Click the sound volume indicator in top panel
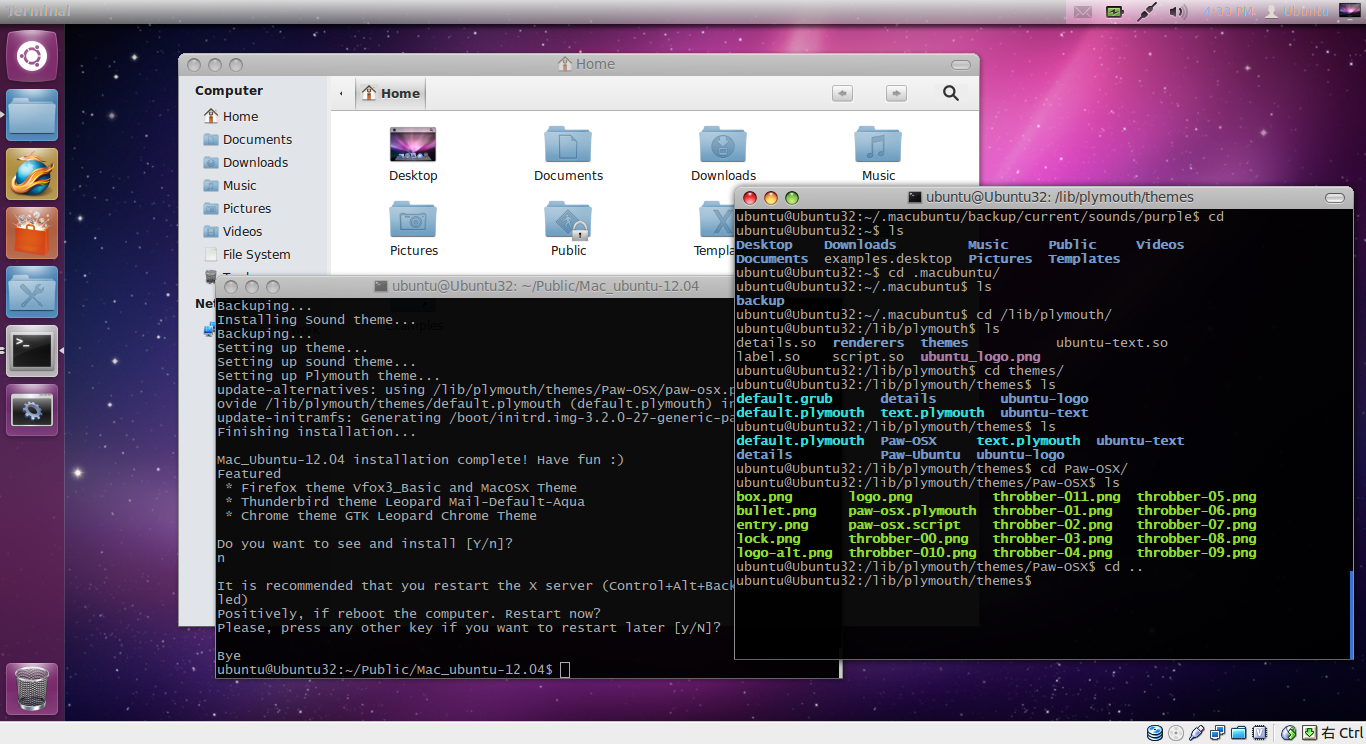This screenshot has height=744, width=1366. tap(1178, 12)
